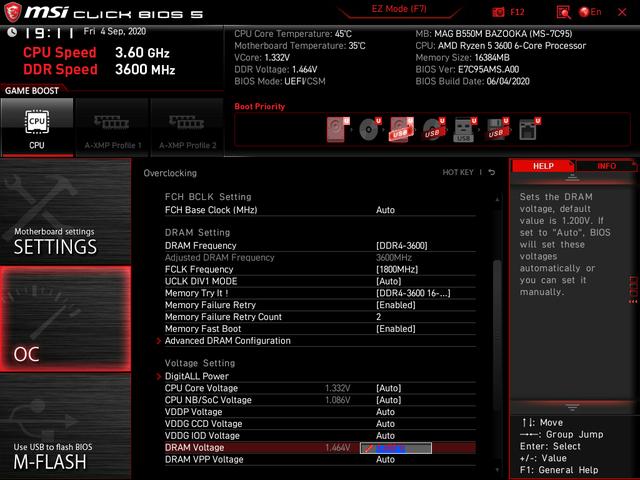The height and width of the screenshot is (480, 640).
Task: Select VDDG IOD Voltage Auto value
Action: [x=385, y=436]
